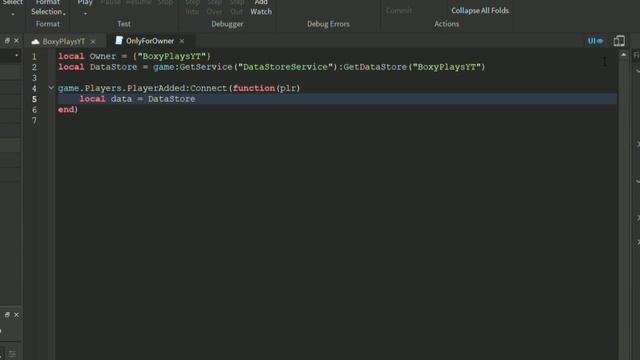Click the Actions group label

447,24
